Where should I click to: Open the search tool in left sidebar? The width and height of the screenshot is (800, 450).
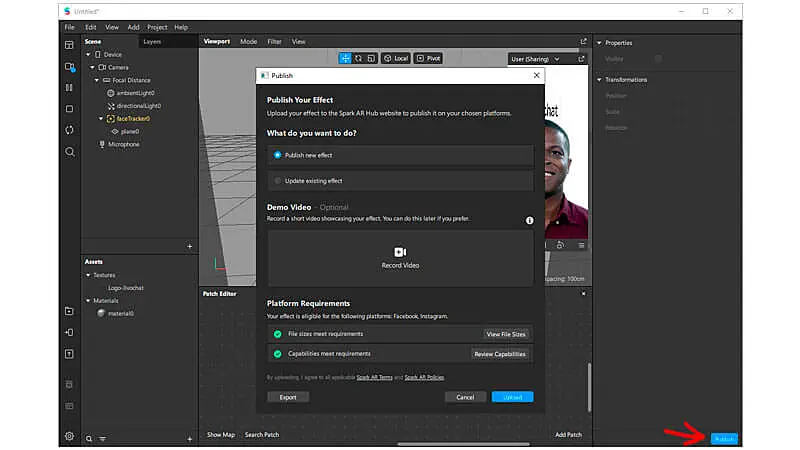point(69,152)
